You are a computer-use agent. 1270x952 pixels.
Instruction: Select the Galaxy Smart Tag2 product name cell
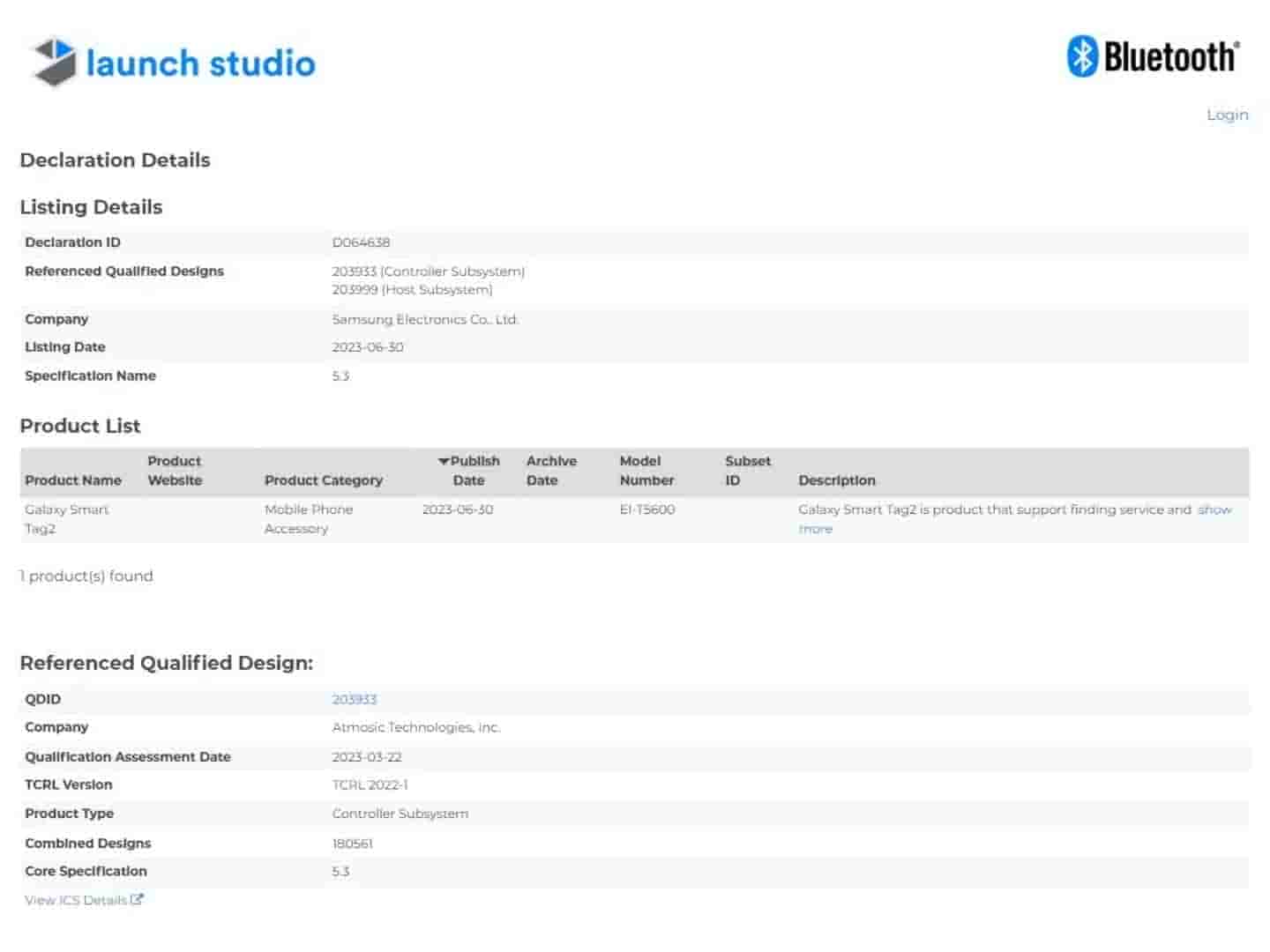tap(66, 518)
